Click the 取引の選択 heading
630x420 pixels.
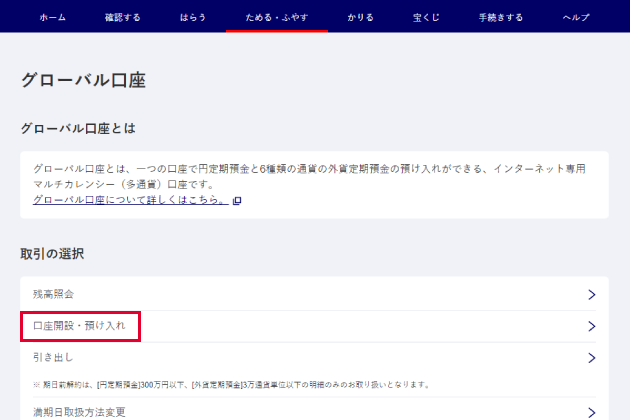52,254
